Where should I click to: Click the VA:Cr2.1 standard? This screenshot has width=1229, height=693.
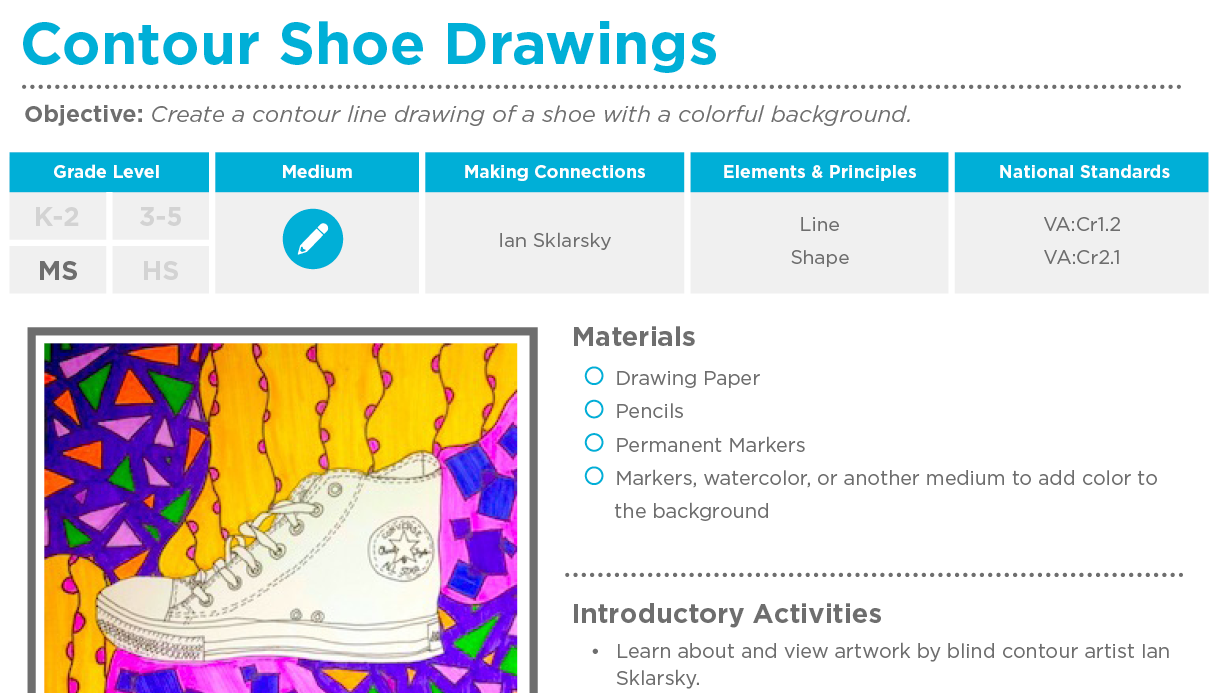click(x=1081, y=257)
